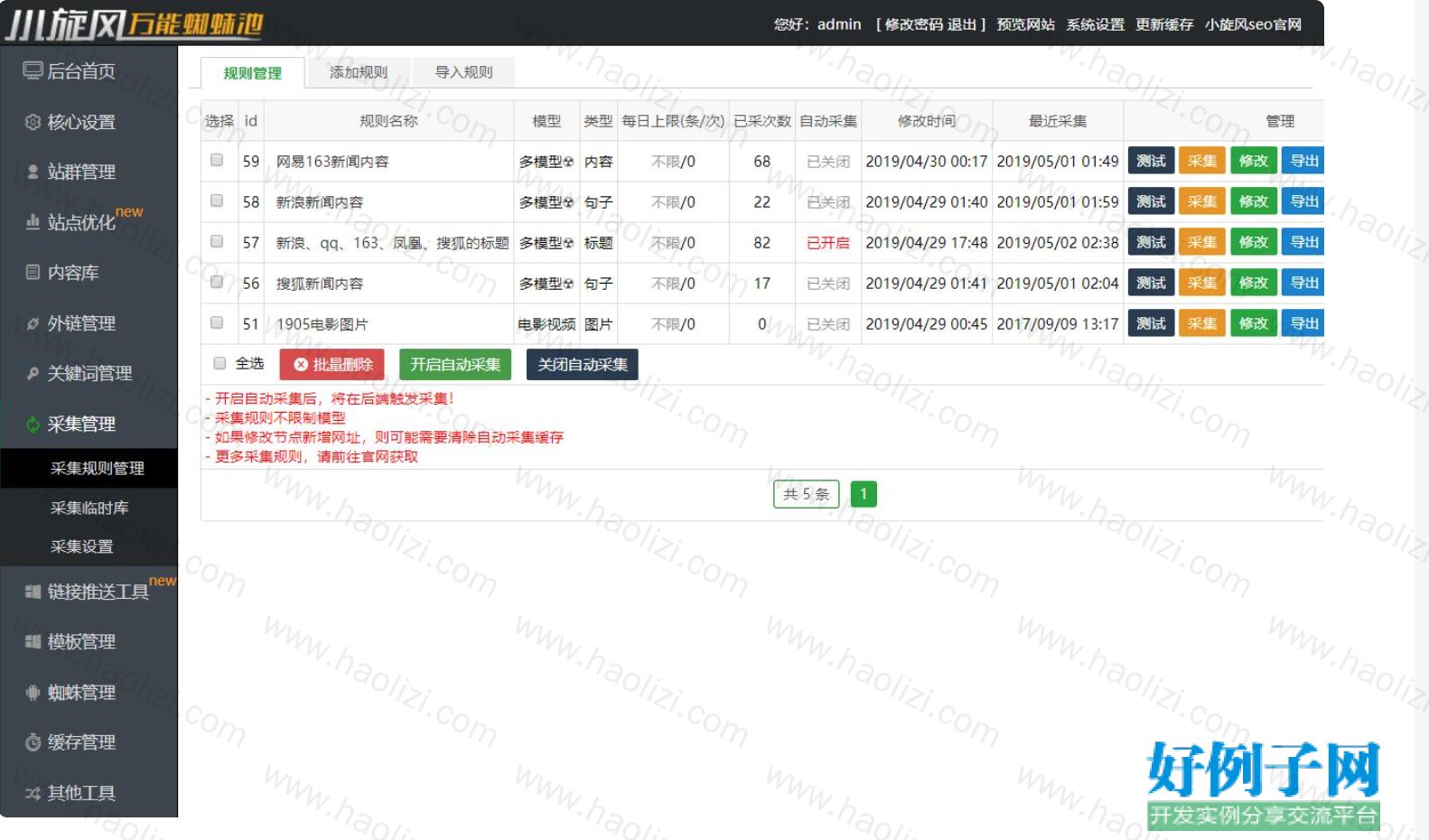
Task: Expand the 内容库 sidebar section
Action: click(89, 272)
